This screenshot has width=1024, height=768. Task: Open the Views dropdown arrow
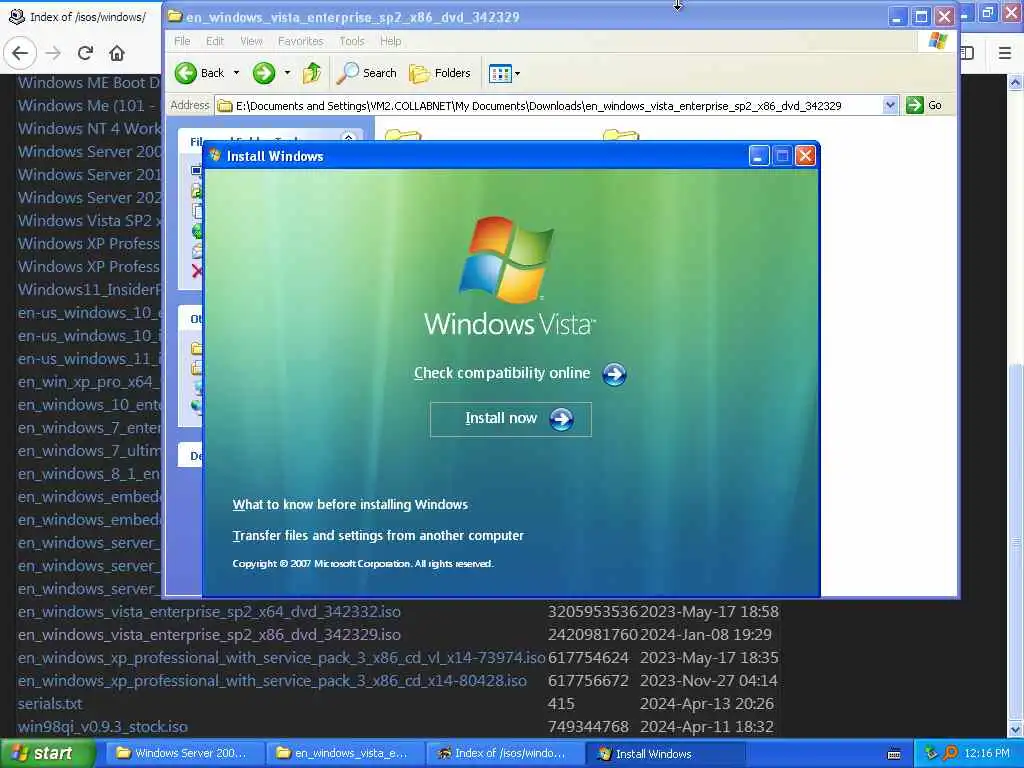pyautogui.click(x=517, y=74)
